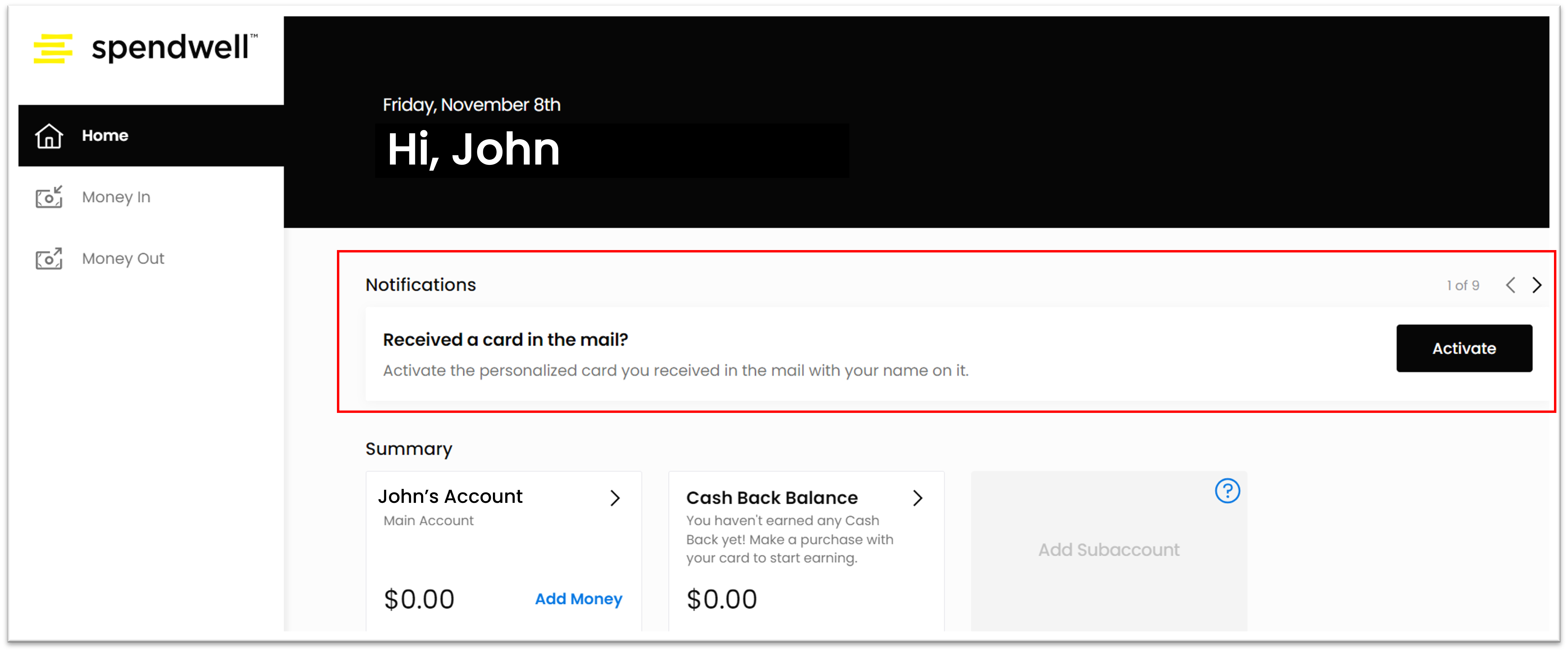Go to the previous notification arrow
Image resolution: width=1568 pixels, height=652 pixels.
(1511, 285)
